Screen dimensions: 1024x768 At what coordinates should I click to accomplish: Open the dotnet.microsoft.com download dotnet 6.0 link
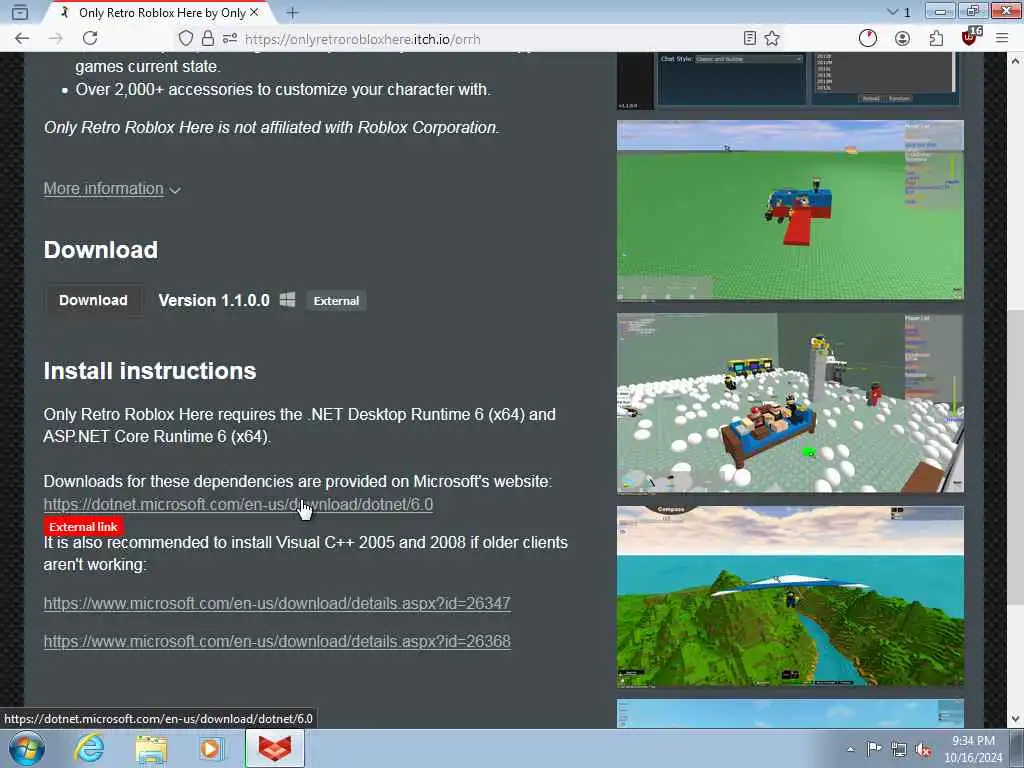coord(238,504)
